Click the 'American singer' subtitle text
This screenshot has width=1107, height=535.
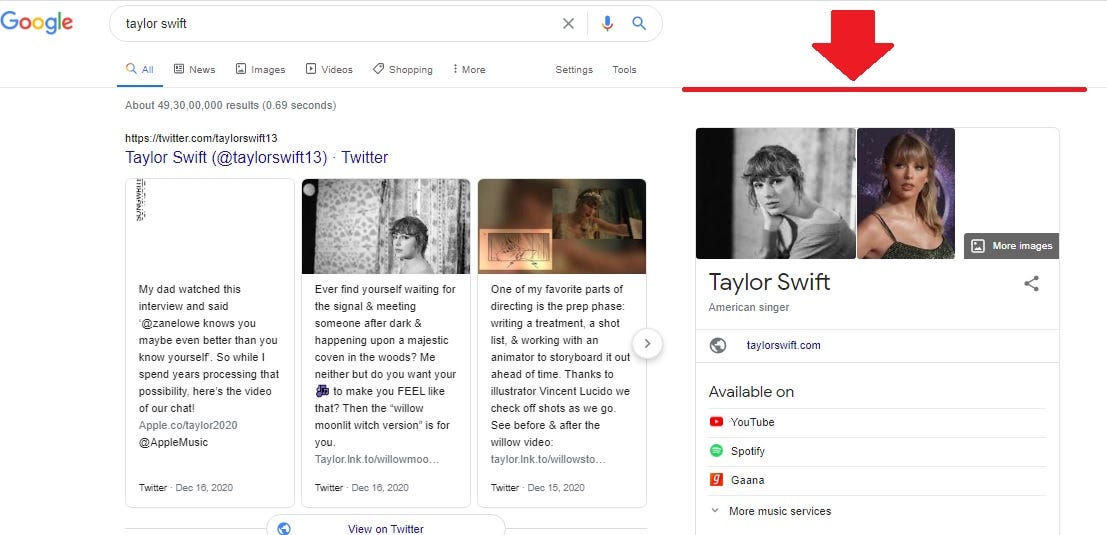(x=749, y=307)
